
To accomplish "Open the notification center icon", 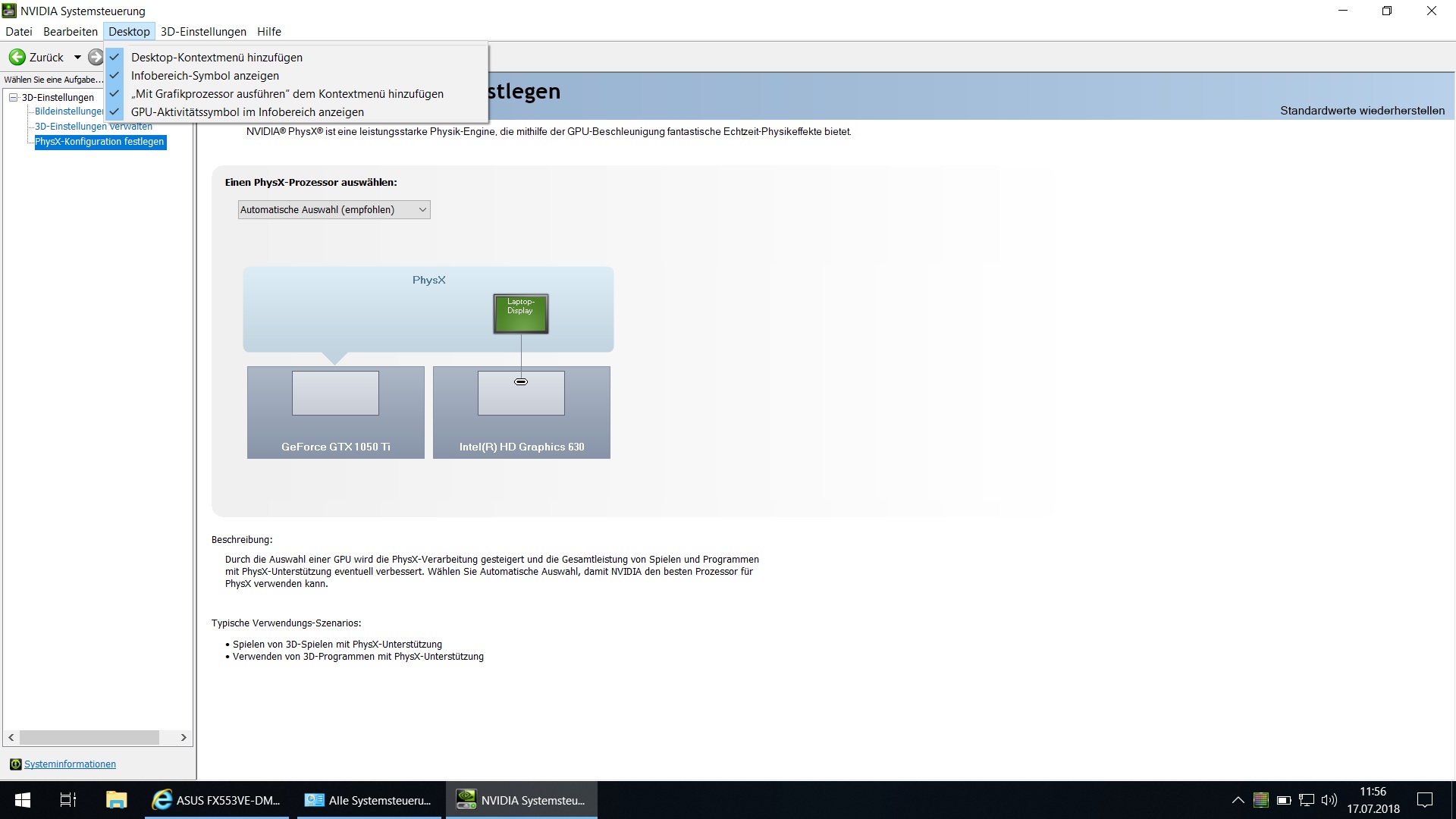I will coord(1425,800).
